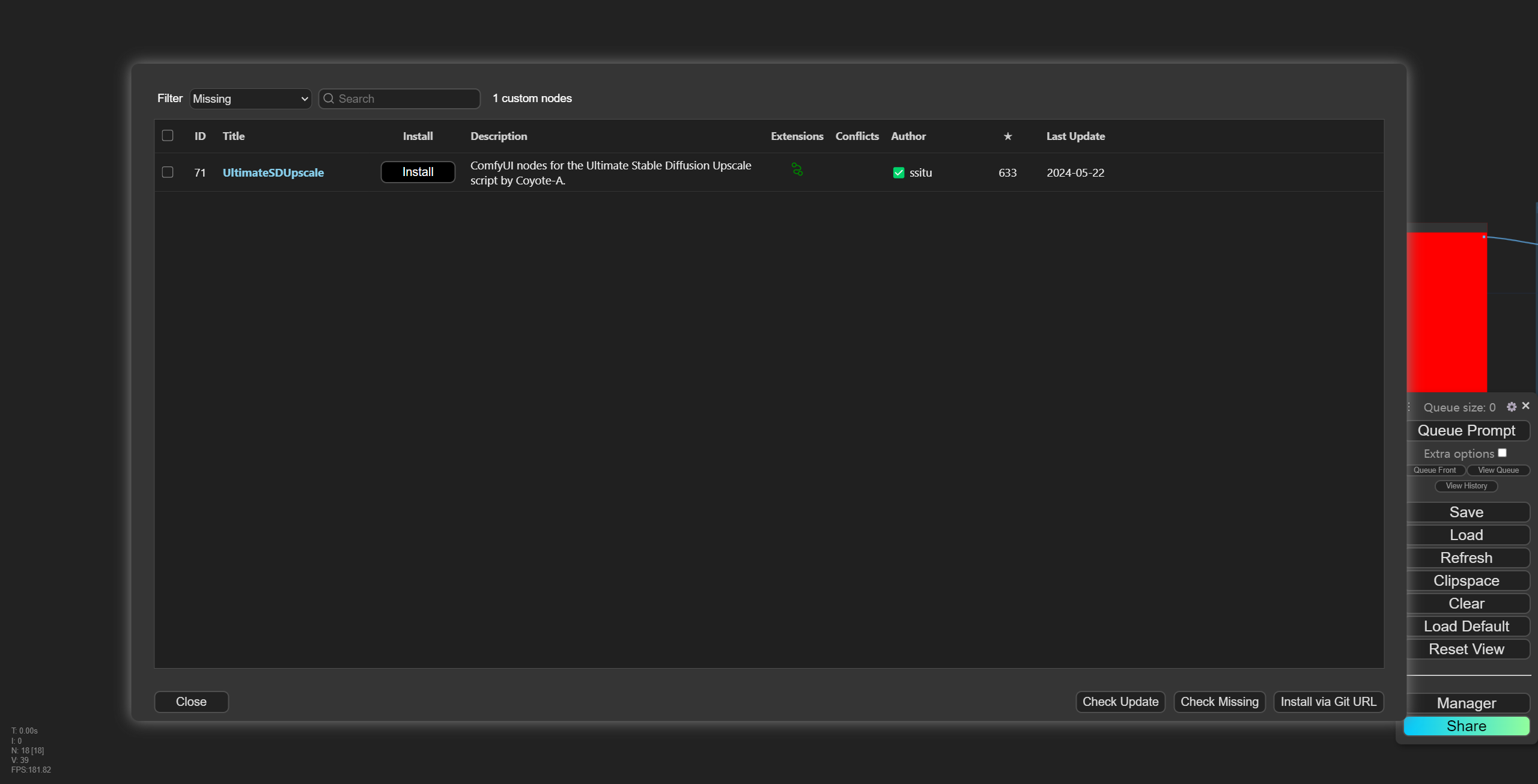Click the extensions node-list icon for UltimateSDUpscale
The width and height of the screenshot is (1538, 784).
coord(797,170)
